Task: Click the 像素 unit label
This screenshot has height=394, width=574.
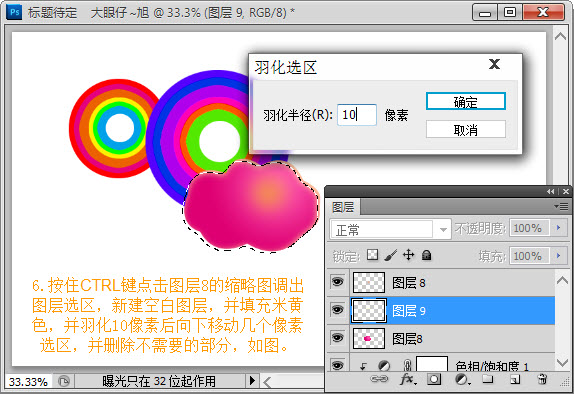Action: pos(396,115)
